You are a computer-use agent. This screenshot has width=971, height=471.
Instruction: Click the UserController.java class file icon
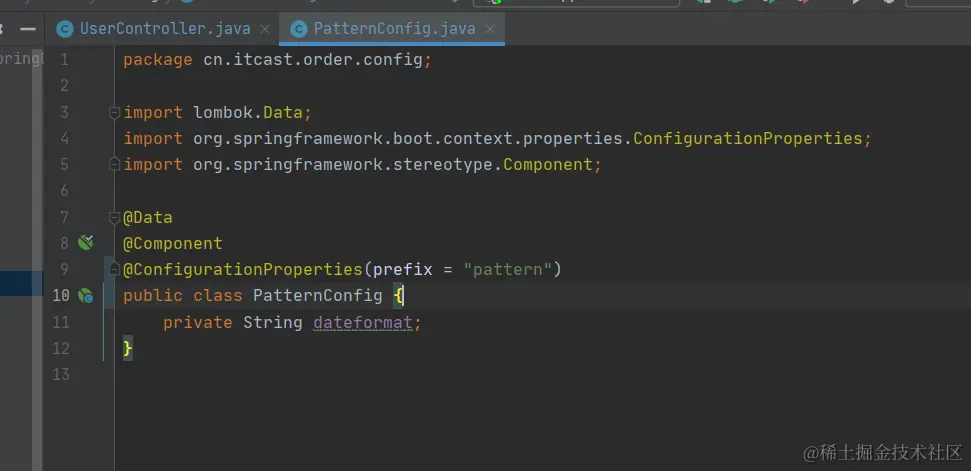pos(64,29)
